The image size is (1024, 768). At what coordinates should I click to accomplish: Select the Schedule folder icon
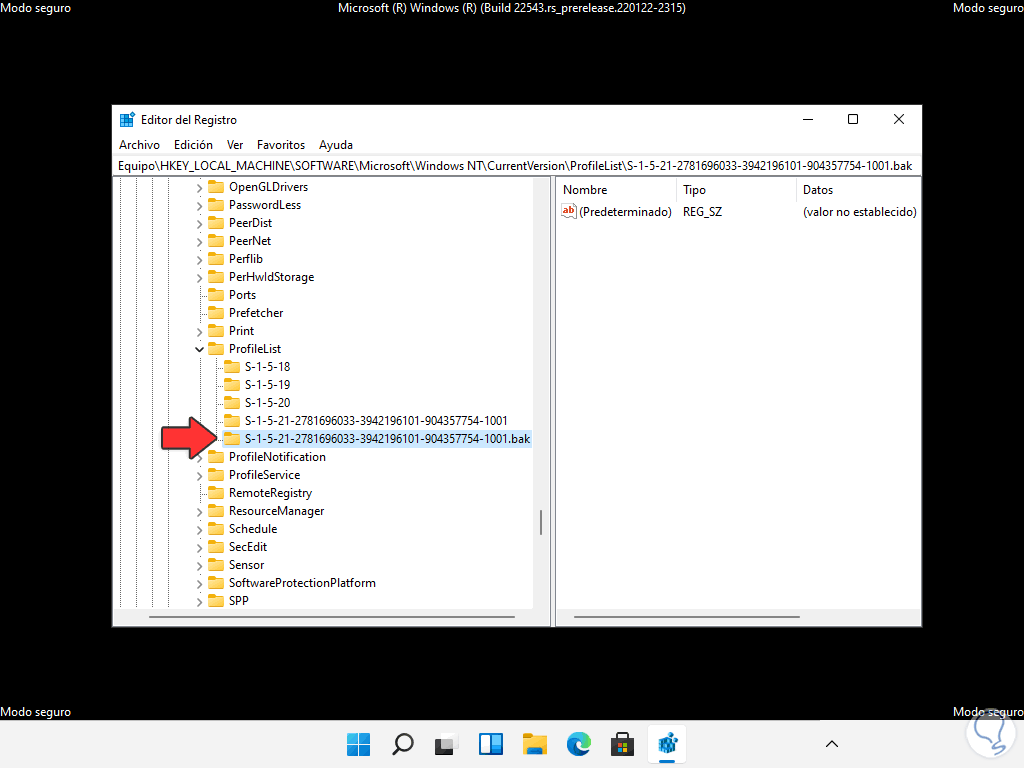(216, 528)
